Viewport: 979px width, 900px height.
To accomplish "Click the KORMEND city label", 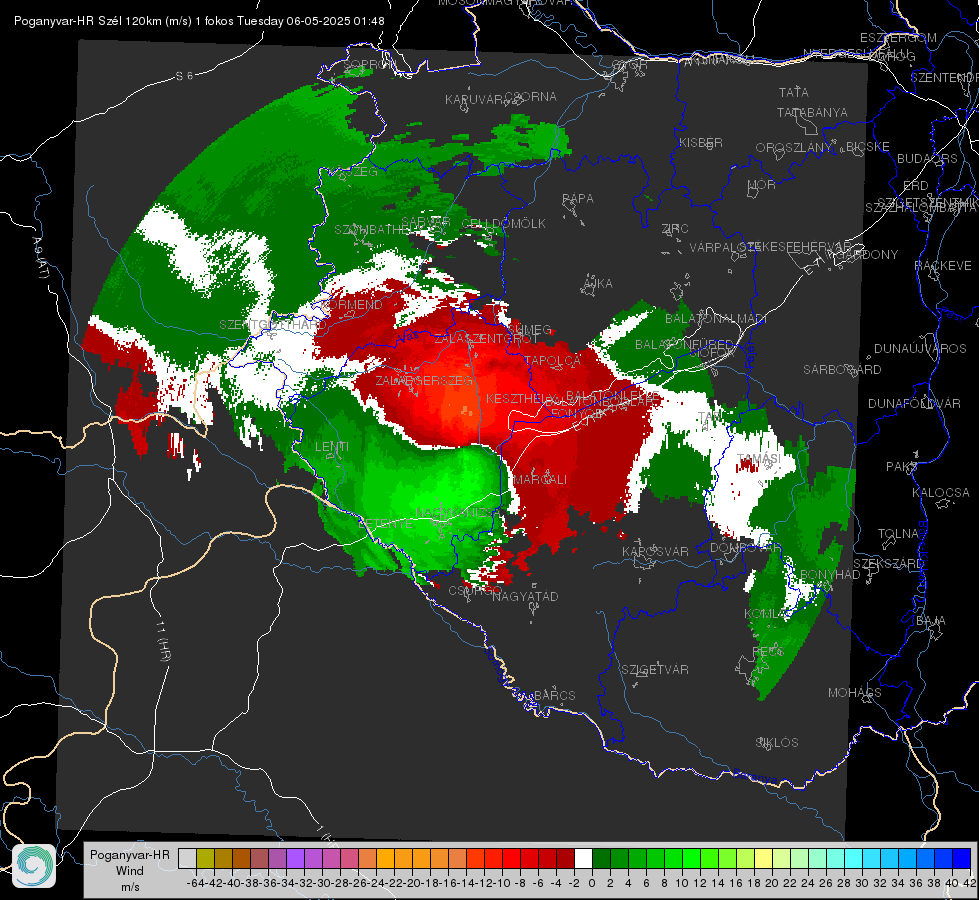I will click(x=352, y=305).
